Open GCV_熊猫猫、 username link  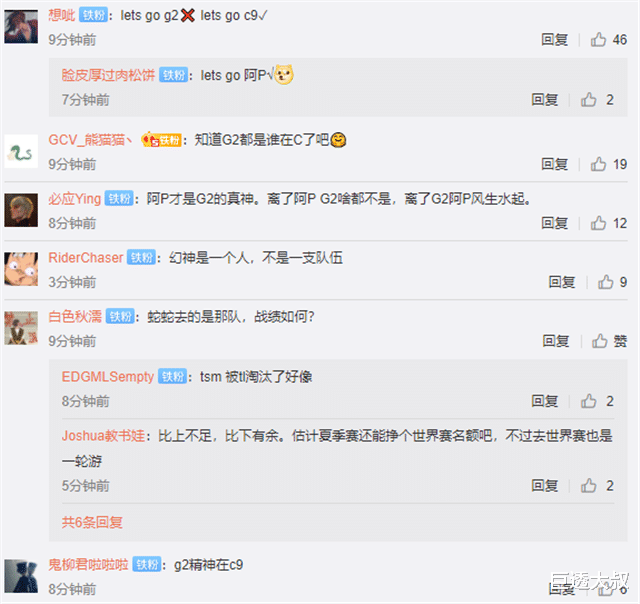pos(90,140)
